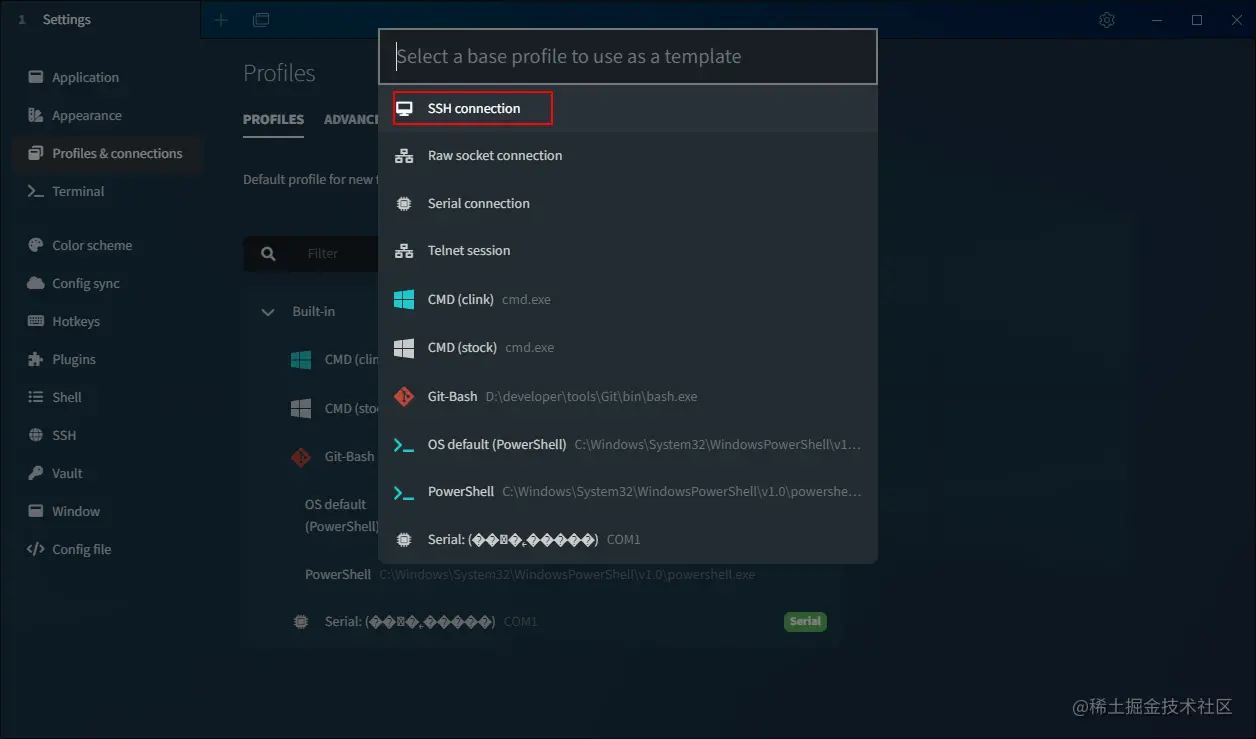
Task: Click the Hotkeys keyboard icon
Action: (36, 321)
